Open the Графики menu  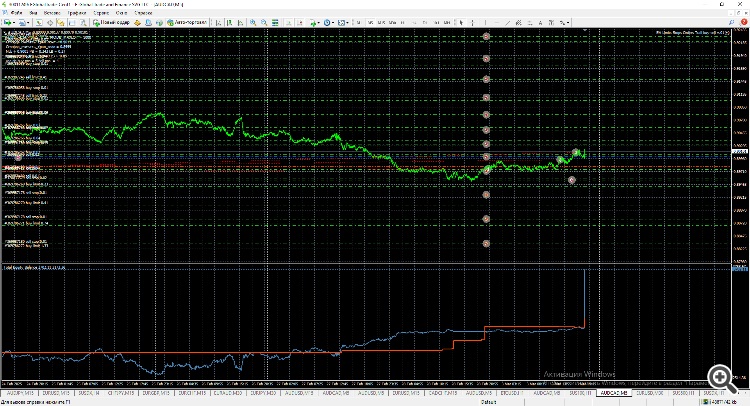click(x=77, y=13)
